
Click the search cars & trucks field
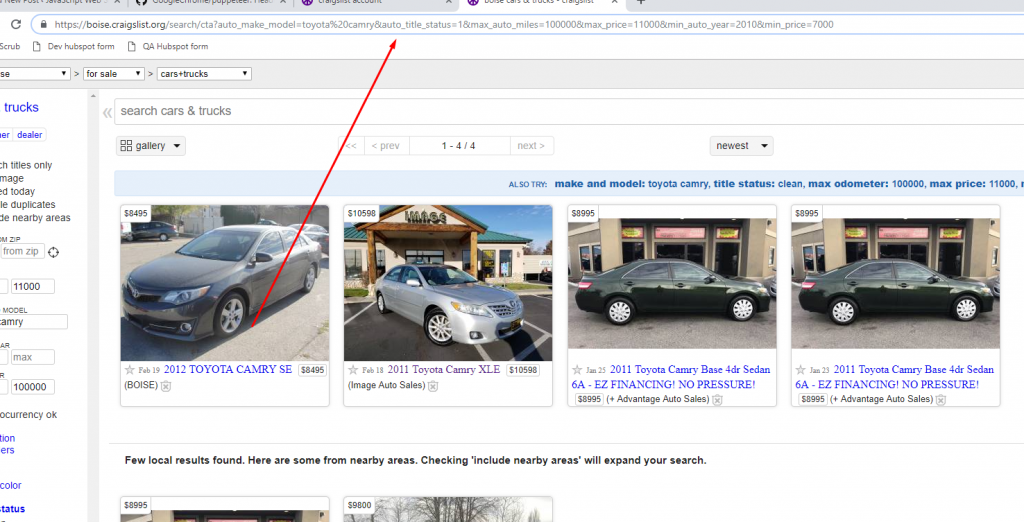pyautogui.click(x=569, y=111)
